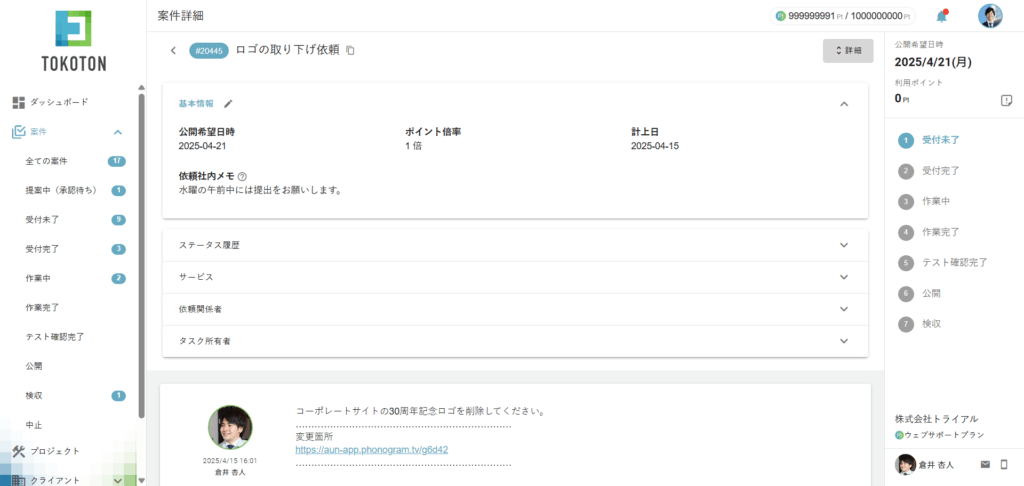Open the notification bell
Screen dimensions: 1024x486
941,16
